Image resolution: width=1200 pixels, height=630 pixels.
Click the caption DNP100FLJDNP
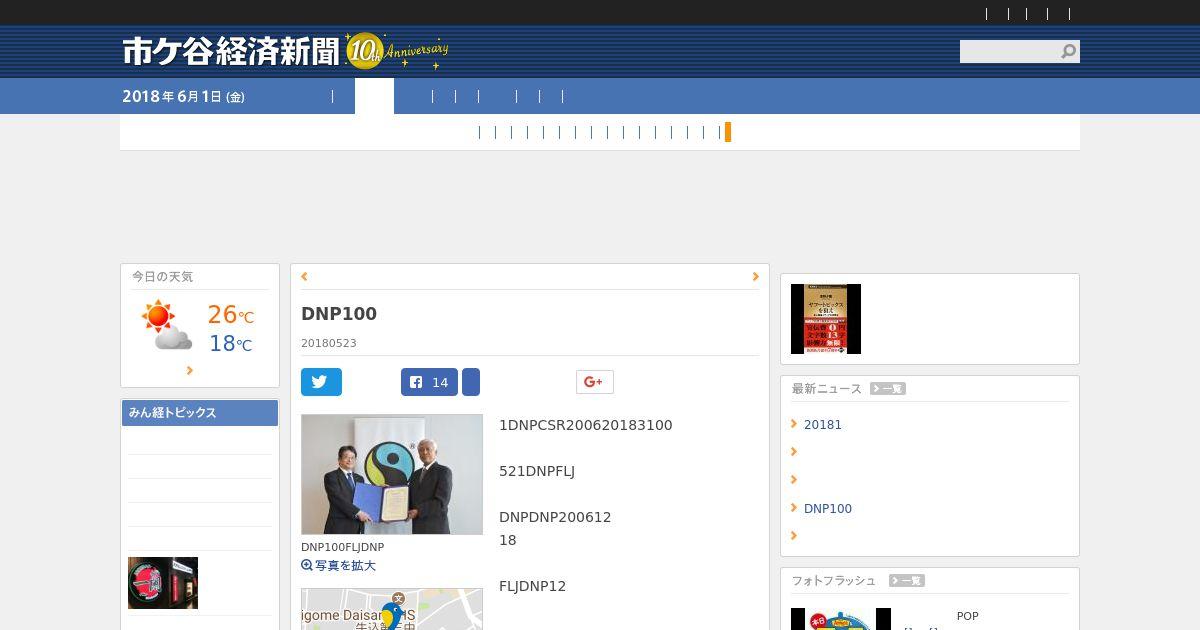(343, 548)
